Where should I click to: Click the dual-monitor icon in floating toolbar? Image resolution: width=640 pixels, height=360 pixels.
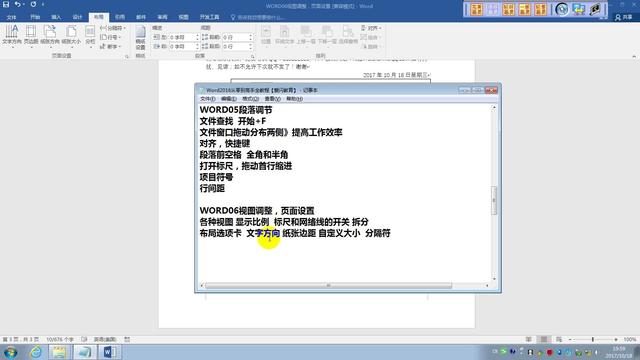pos(579,9)
